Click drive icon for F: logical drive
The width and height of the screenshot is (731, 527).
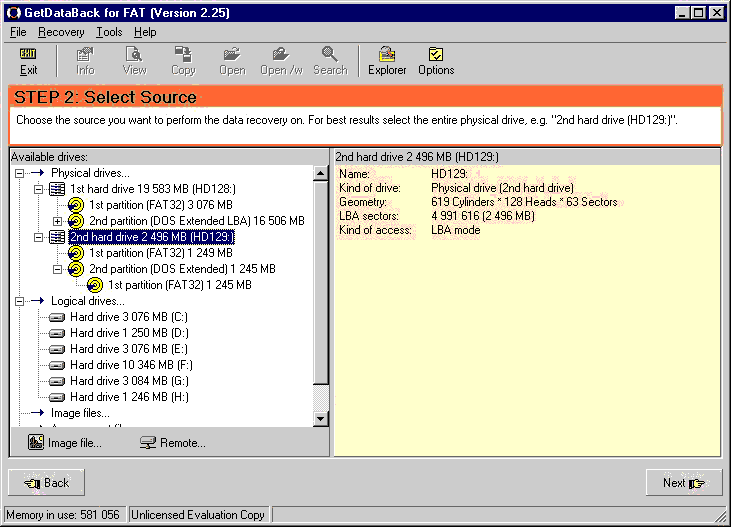[57, 365]
